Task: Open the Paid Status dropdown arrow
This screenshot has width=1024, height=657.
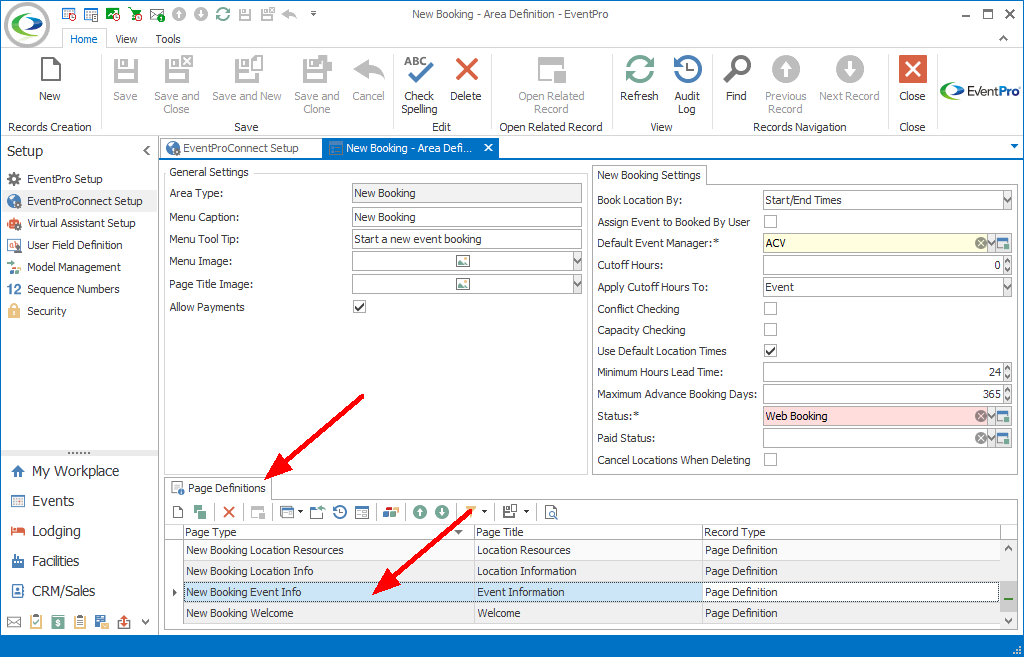Action: 991,438
